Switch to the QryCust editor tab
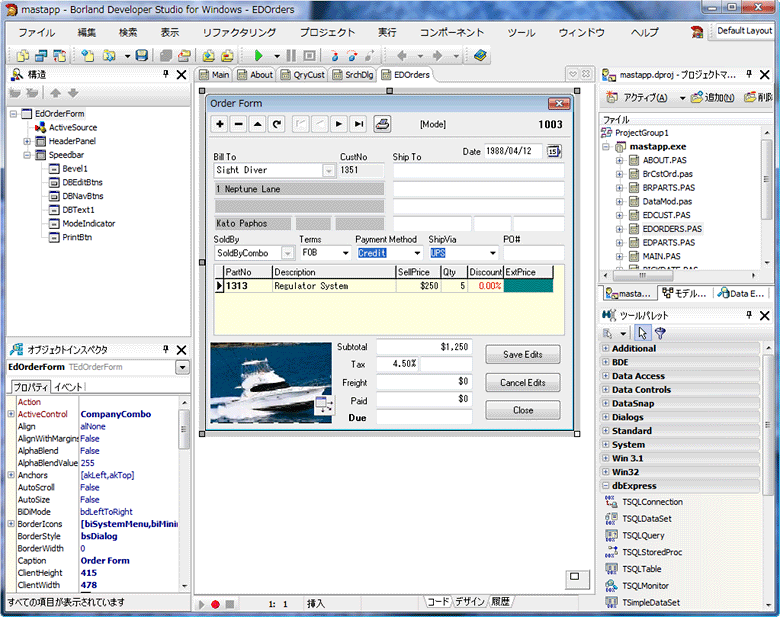Viewport: 780px width, 617px height. 303,75
